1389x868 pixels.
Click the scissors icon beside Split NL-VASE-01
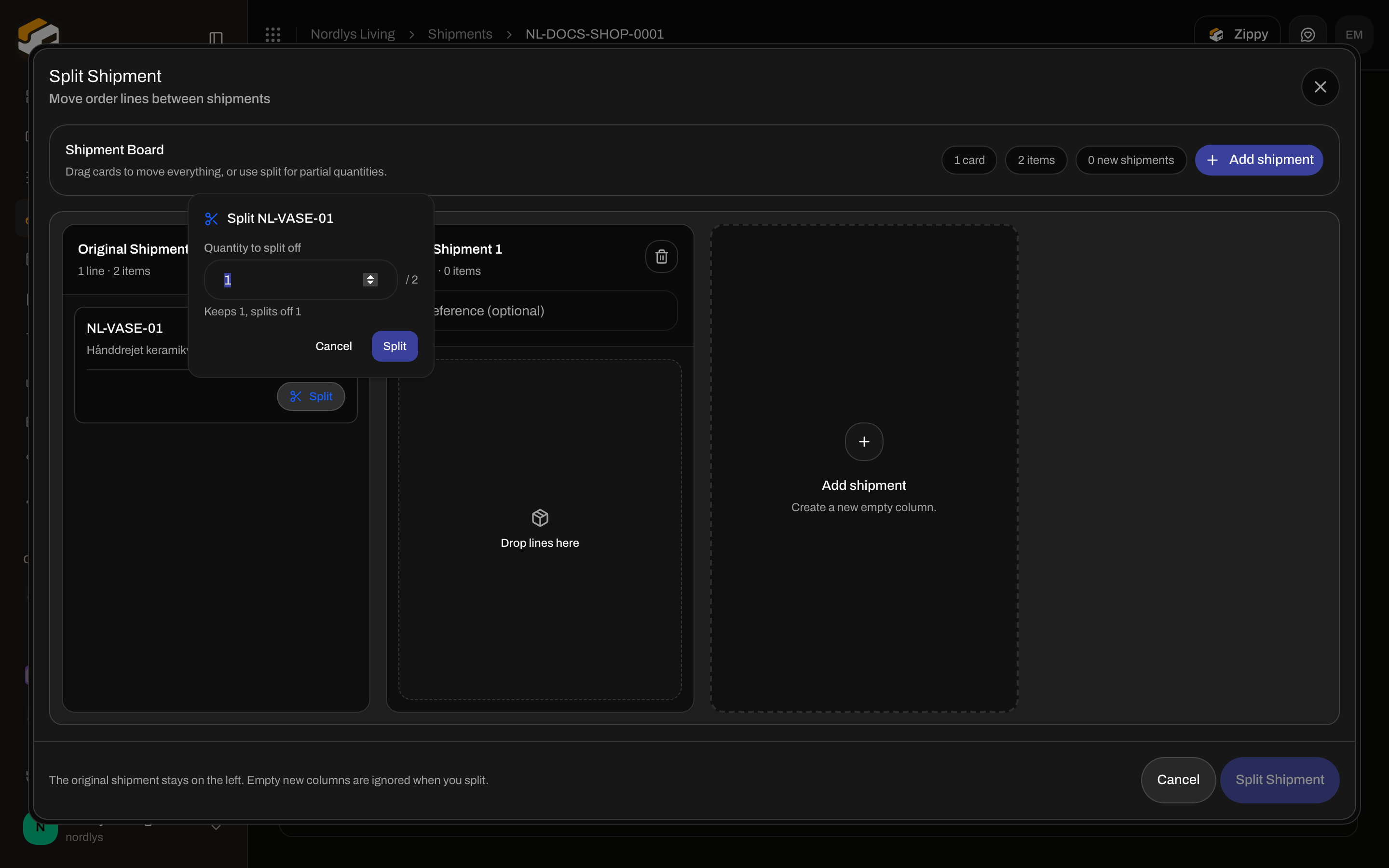[x=211, y=219]
